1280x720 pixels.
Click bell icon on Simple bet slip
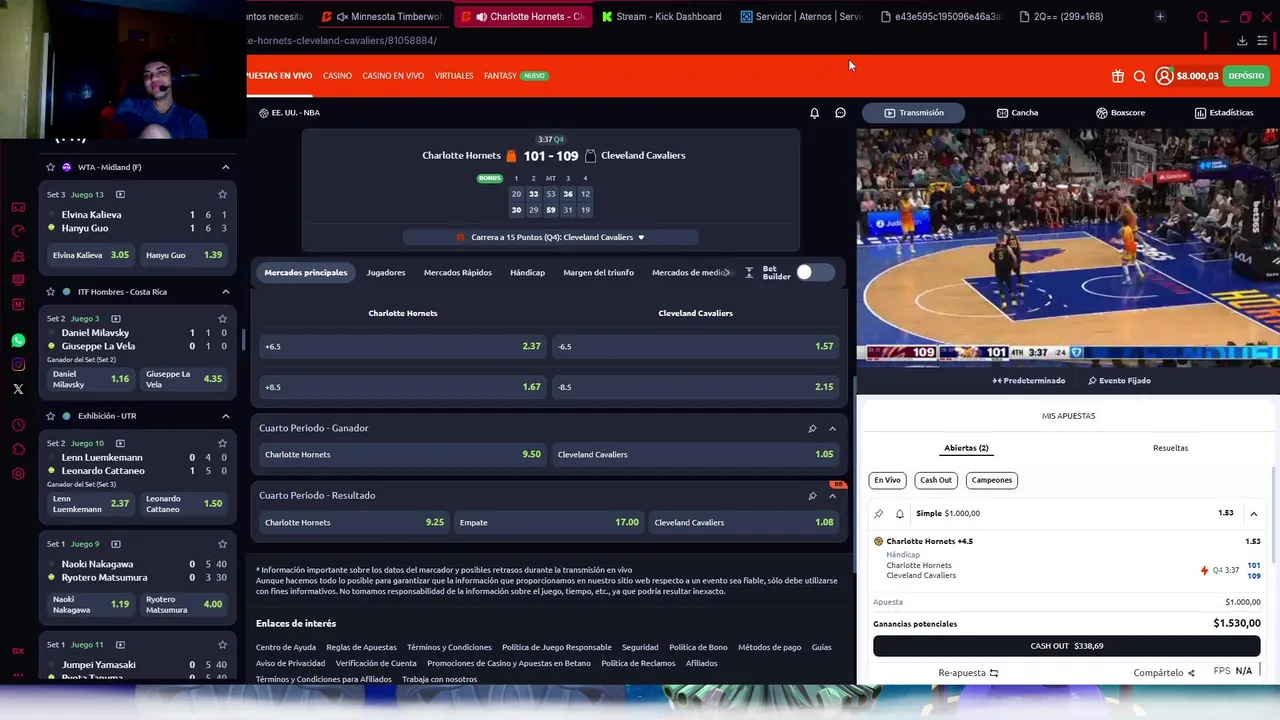[899, 513]
